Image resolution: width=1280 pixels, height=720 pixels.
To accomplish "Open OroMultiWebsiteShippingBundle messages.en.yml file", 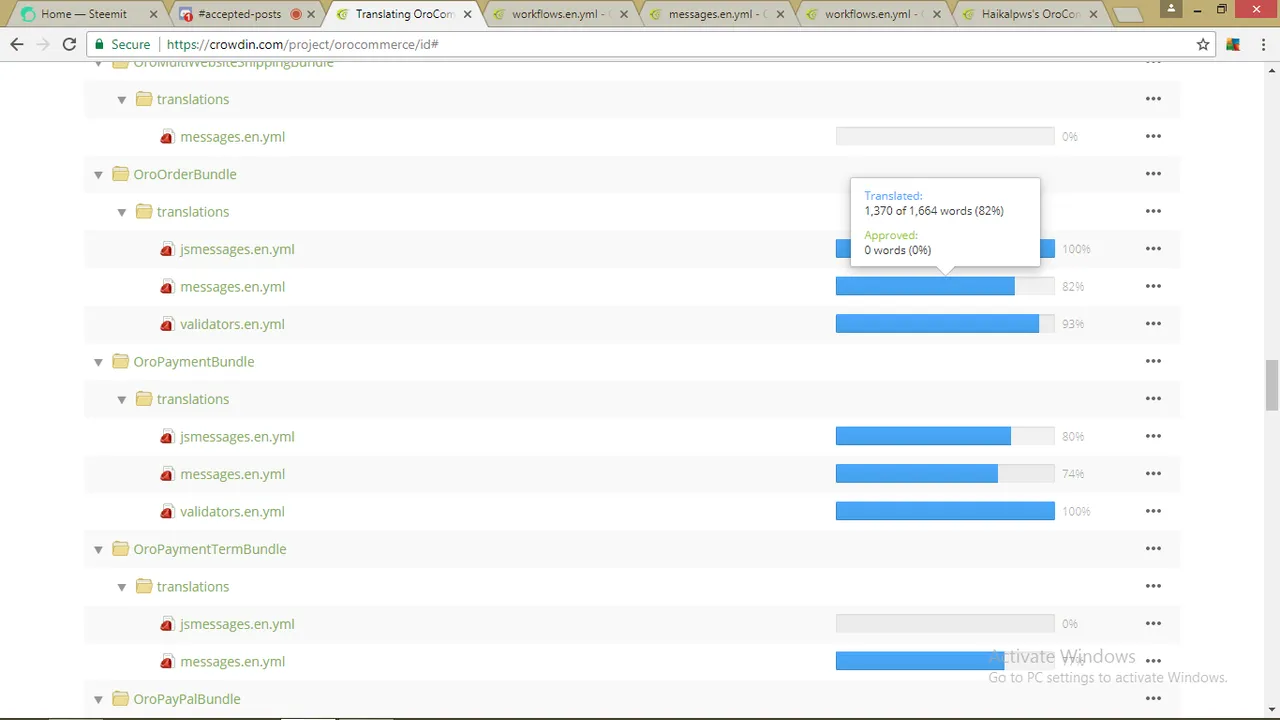I will tap(232, 137).
